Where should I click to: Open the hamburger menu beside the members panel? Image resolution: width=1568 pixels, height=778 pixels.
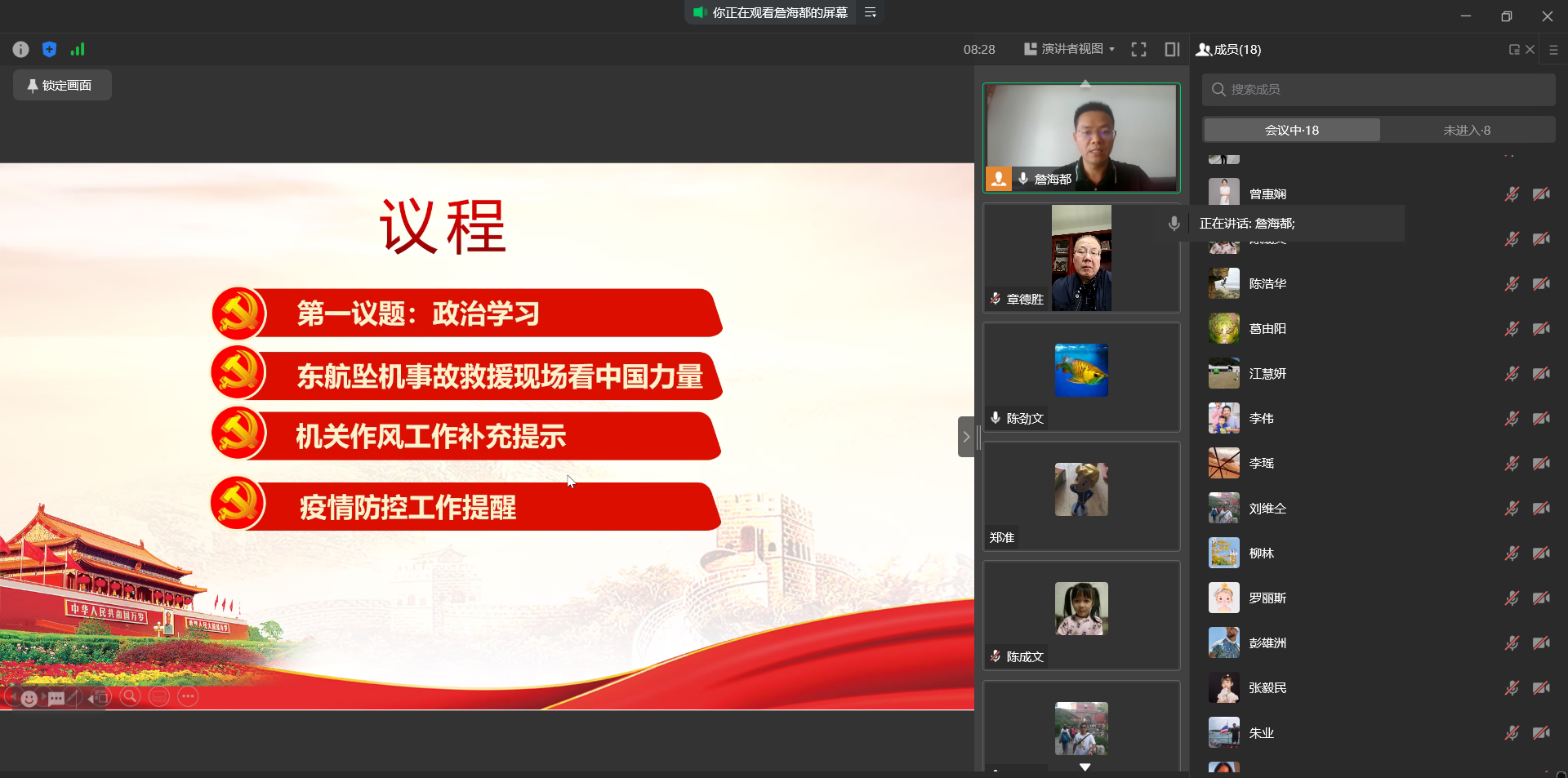point(1553,50)
